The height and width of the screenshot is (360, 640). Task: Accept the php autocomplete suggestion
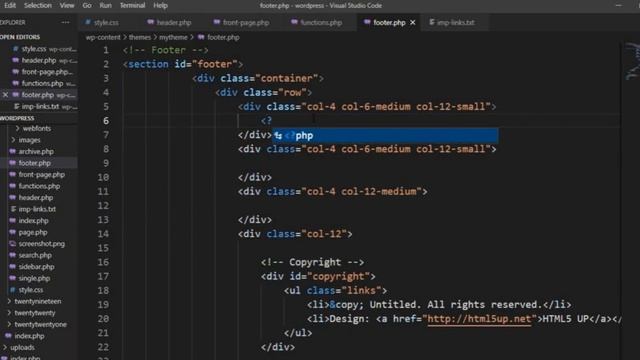[385, 136]
